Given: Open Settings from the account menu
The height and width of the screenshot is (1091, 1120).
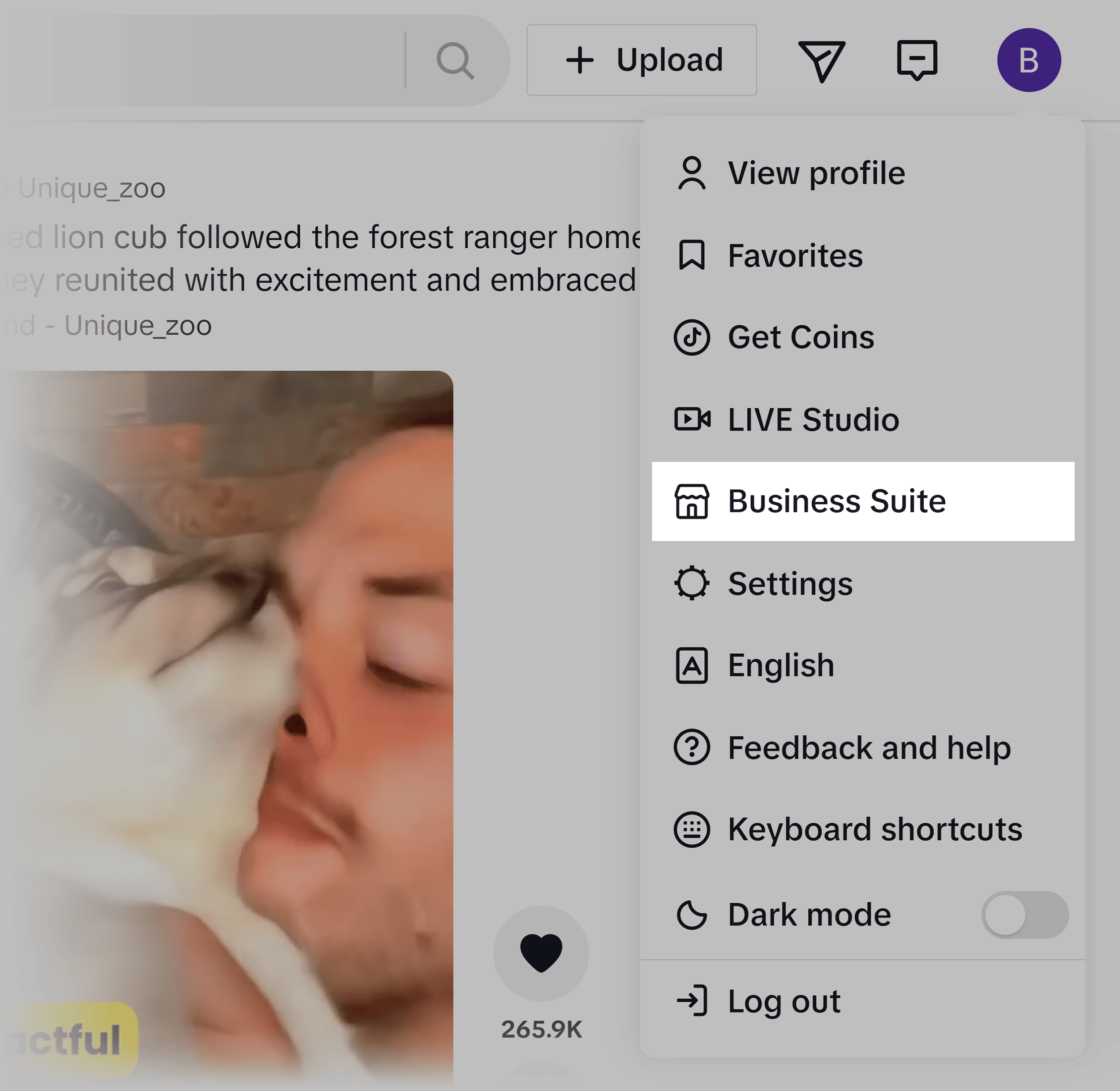Looking at the screenshot, I should [791, 583].
